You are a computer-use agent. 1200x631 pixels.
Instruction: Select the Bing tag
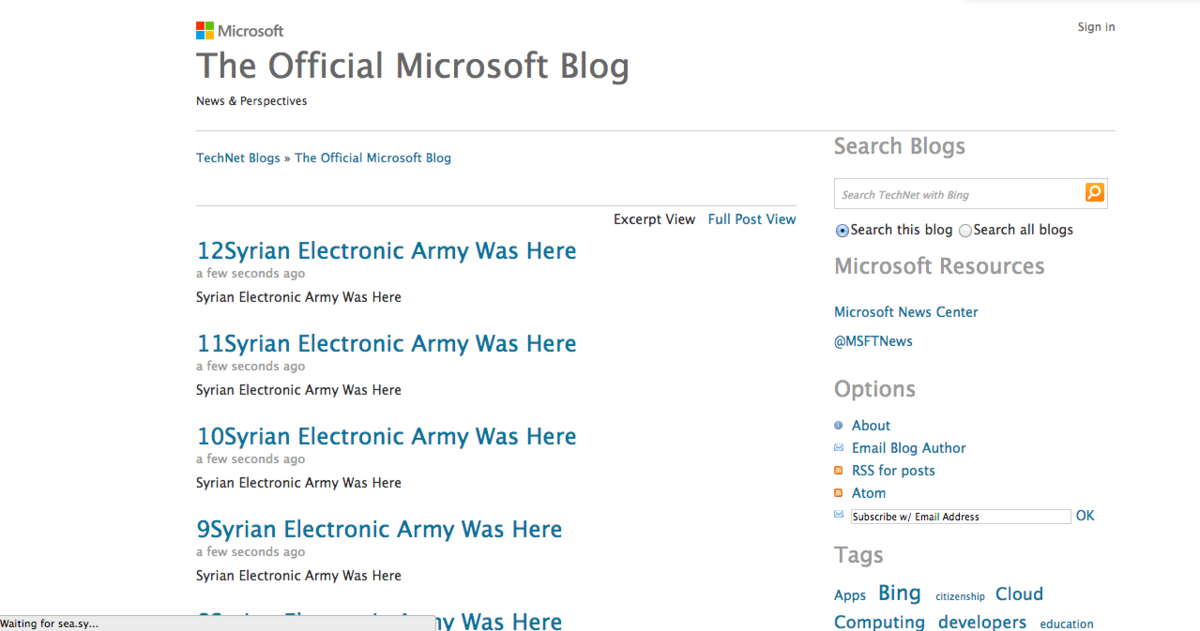pyautogui.click(x=899, y=593)
